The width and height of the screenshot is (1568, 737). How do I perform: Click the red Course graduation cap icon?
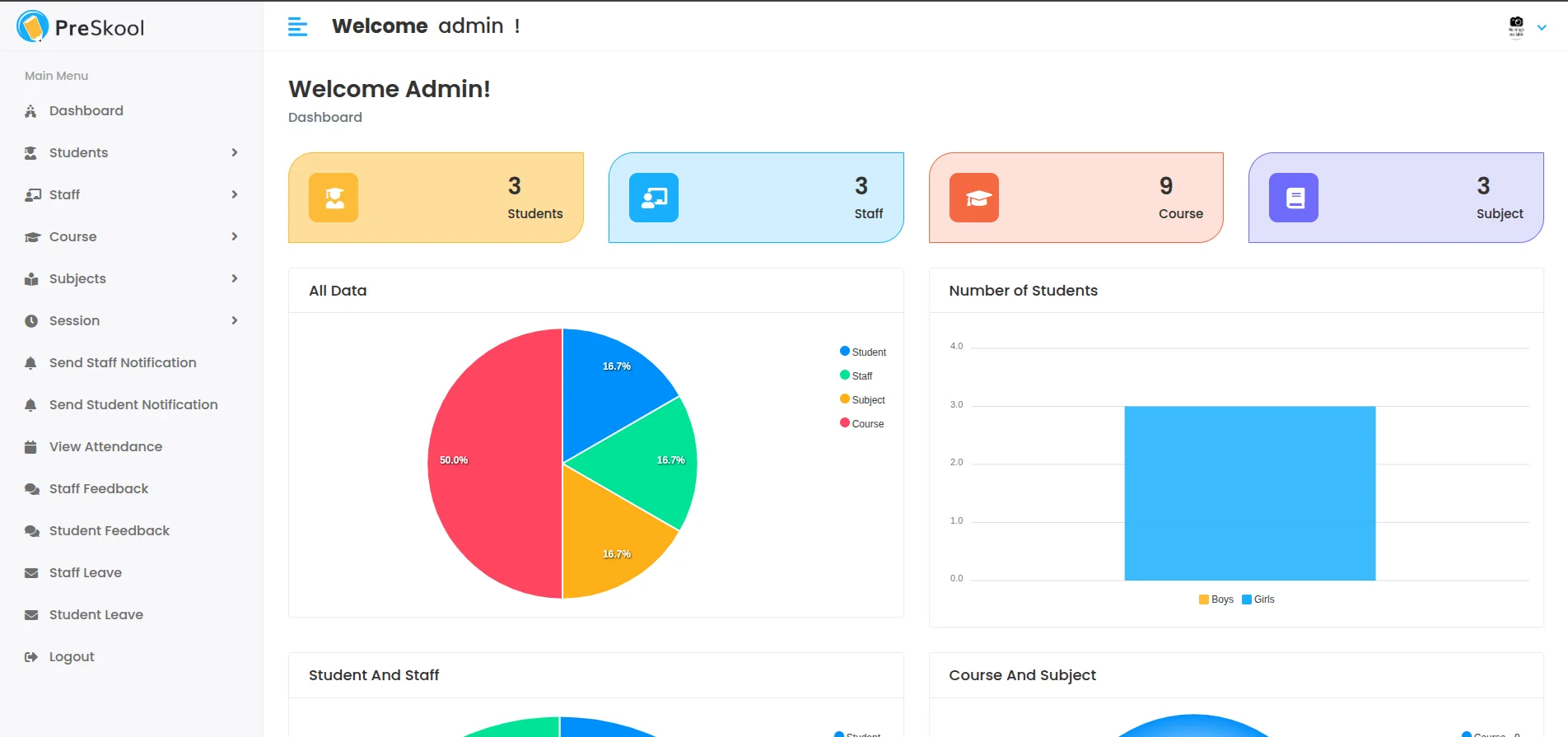974,198
